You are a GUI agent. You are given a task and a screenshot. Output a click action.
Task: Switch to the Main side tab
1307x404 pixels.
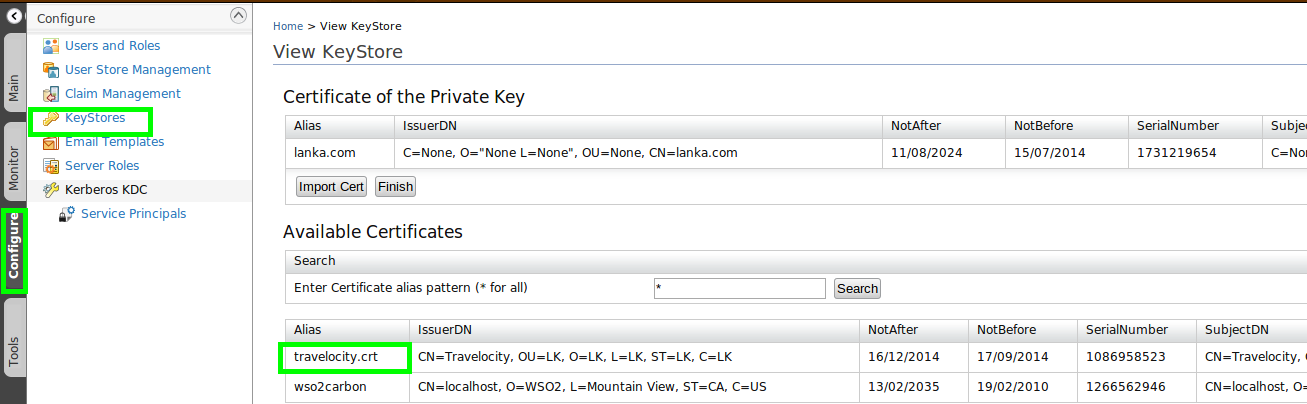(x=14, y=89)
